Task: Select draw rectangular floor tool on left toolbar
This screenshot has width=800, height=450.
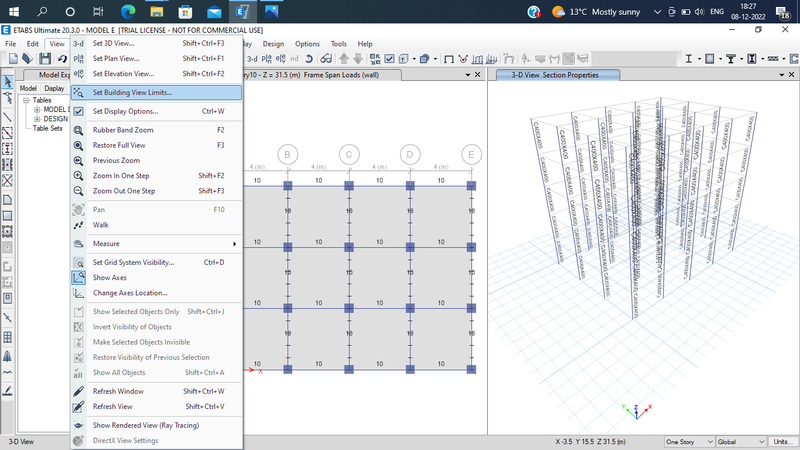Action: pos(8,216)
